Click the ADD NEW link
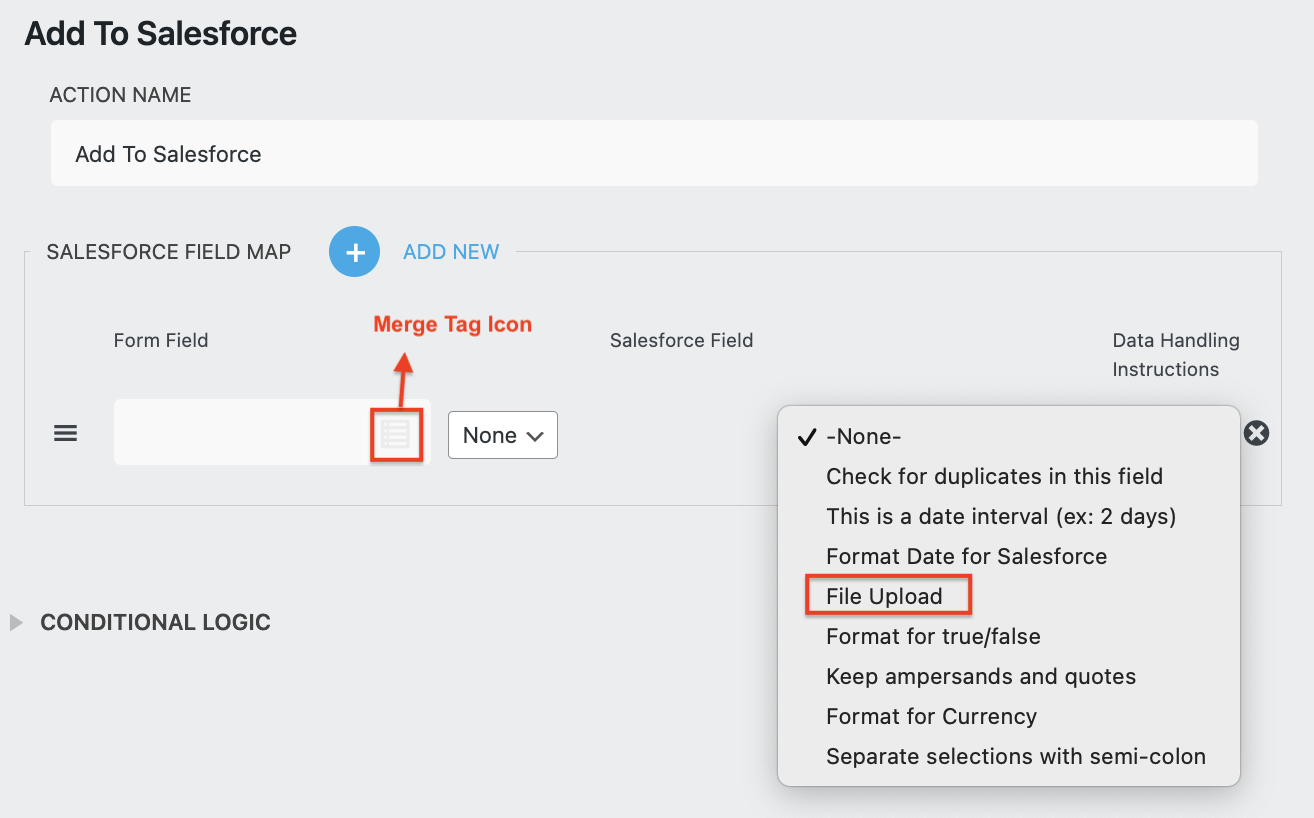 coord(450,251)
